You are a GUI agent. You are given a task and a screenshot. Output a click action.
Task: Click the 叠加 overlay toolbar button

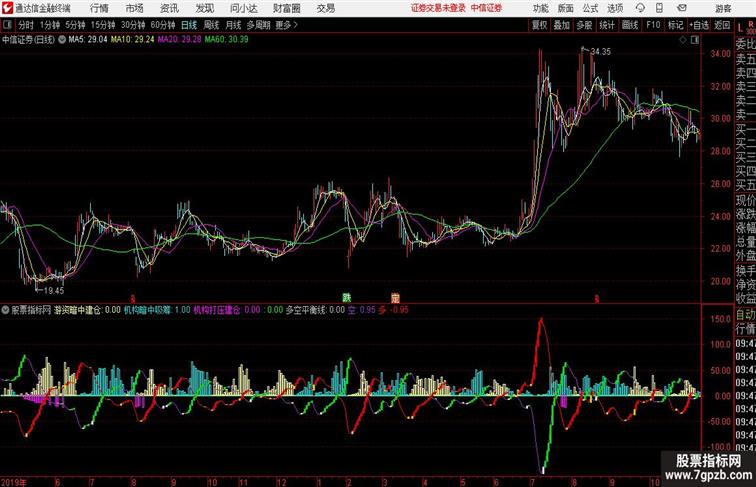coord(562,25)
